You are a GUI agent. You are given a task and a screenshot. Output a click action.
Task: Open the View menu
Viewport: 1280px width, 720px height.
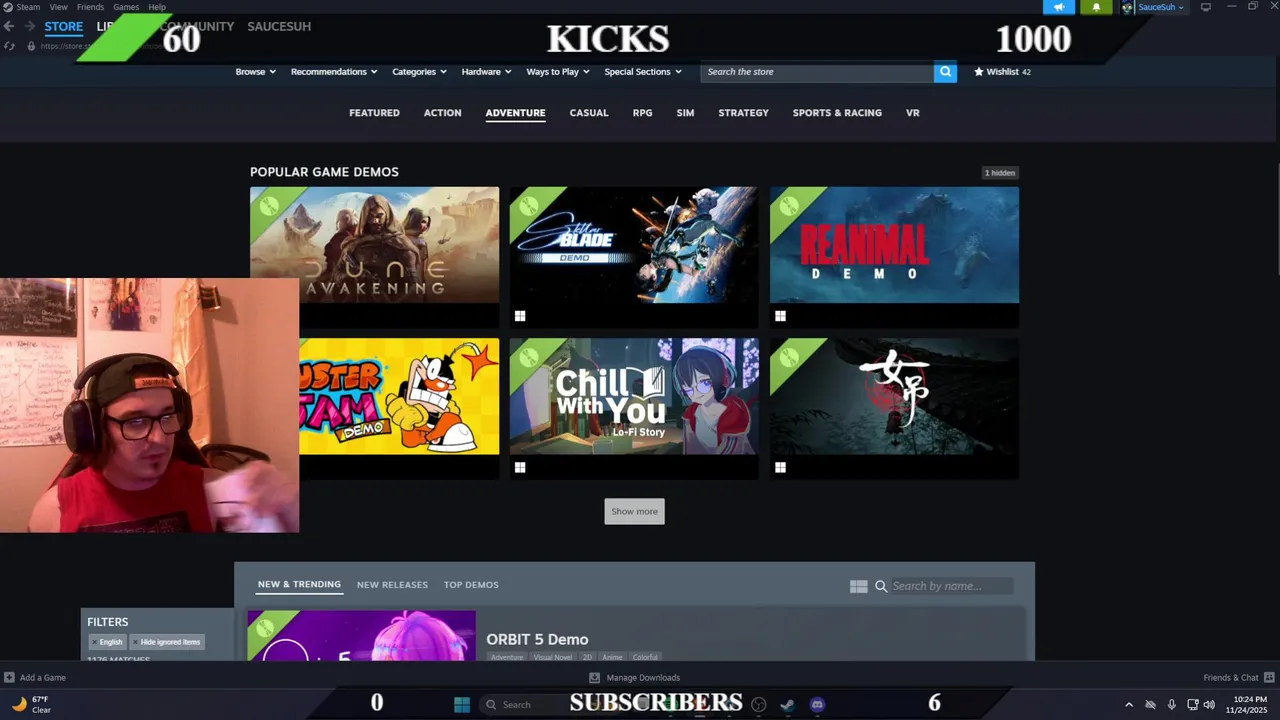59,7
